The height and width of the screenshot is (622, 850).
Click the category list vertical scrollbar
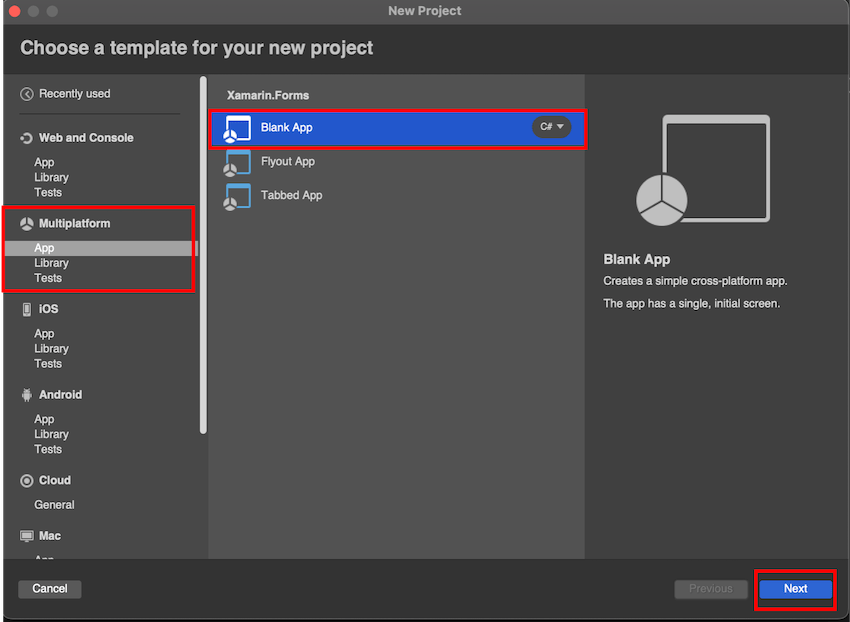tap(203, 255)
